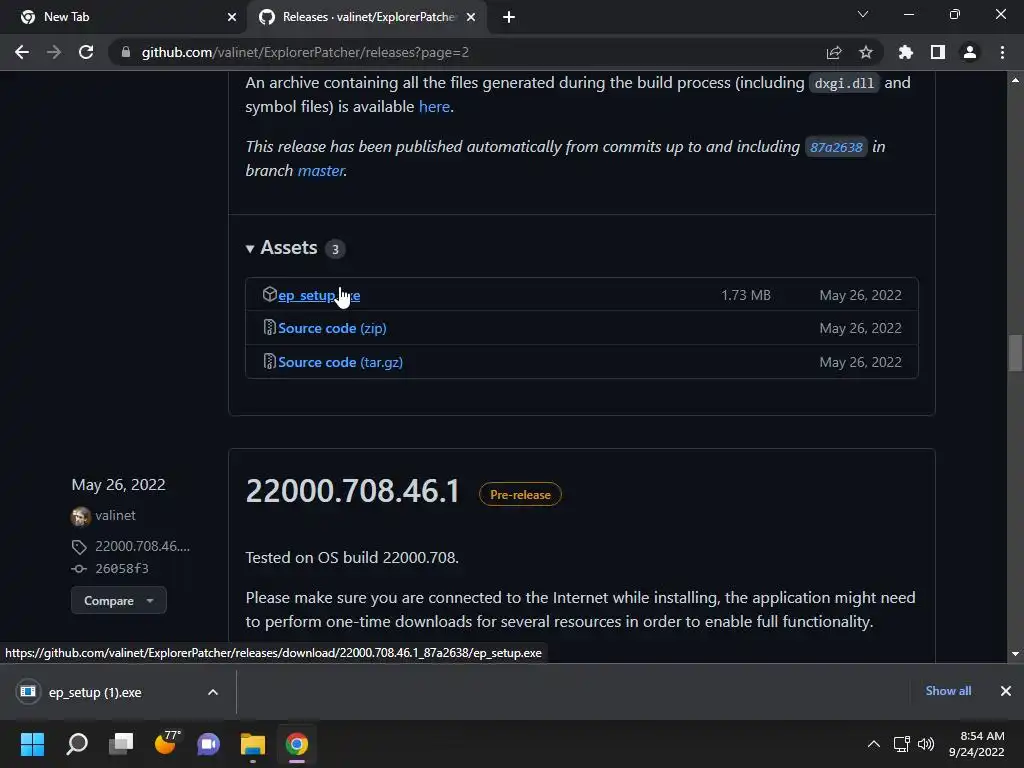Open Chrome profile avatar
Image resolution: width=1024 pixels, height=768 pixels.
pyautogui.click(x=970, y=52)
